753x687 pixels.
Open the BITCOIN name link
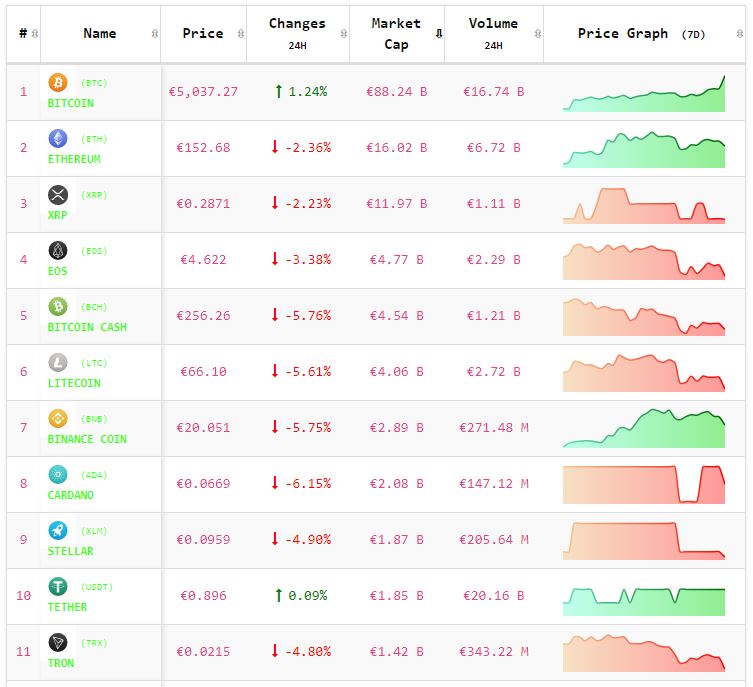[x=71, y=103]
